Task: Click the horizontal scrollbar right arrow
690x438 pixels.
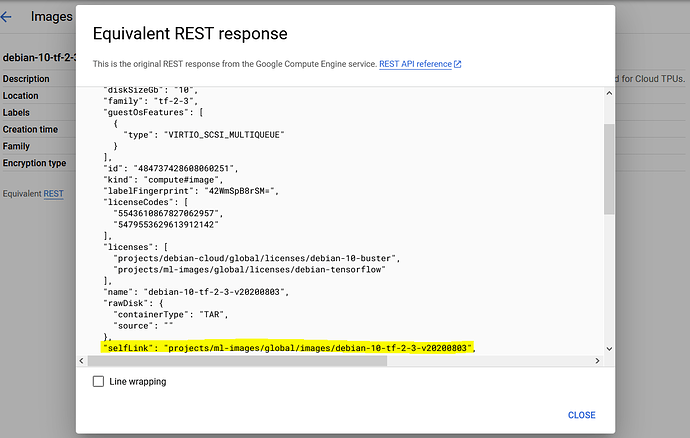Action: coord(597,361)
